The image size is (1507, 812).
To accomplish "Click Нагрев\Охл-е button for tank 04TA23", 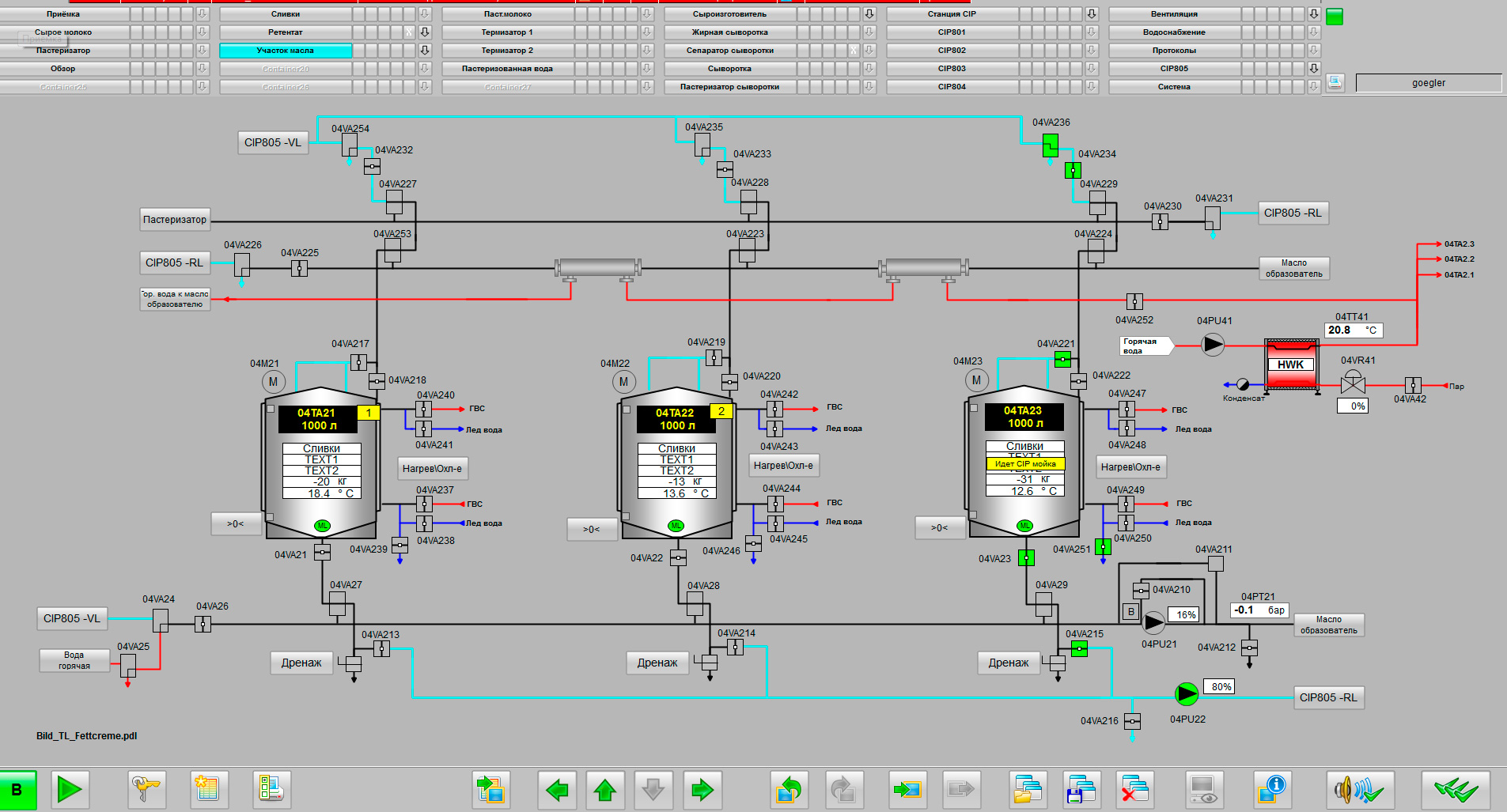I will coord(1131,466).
